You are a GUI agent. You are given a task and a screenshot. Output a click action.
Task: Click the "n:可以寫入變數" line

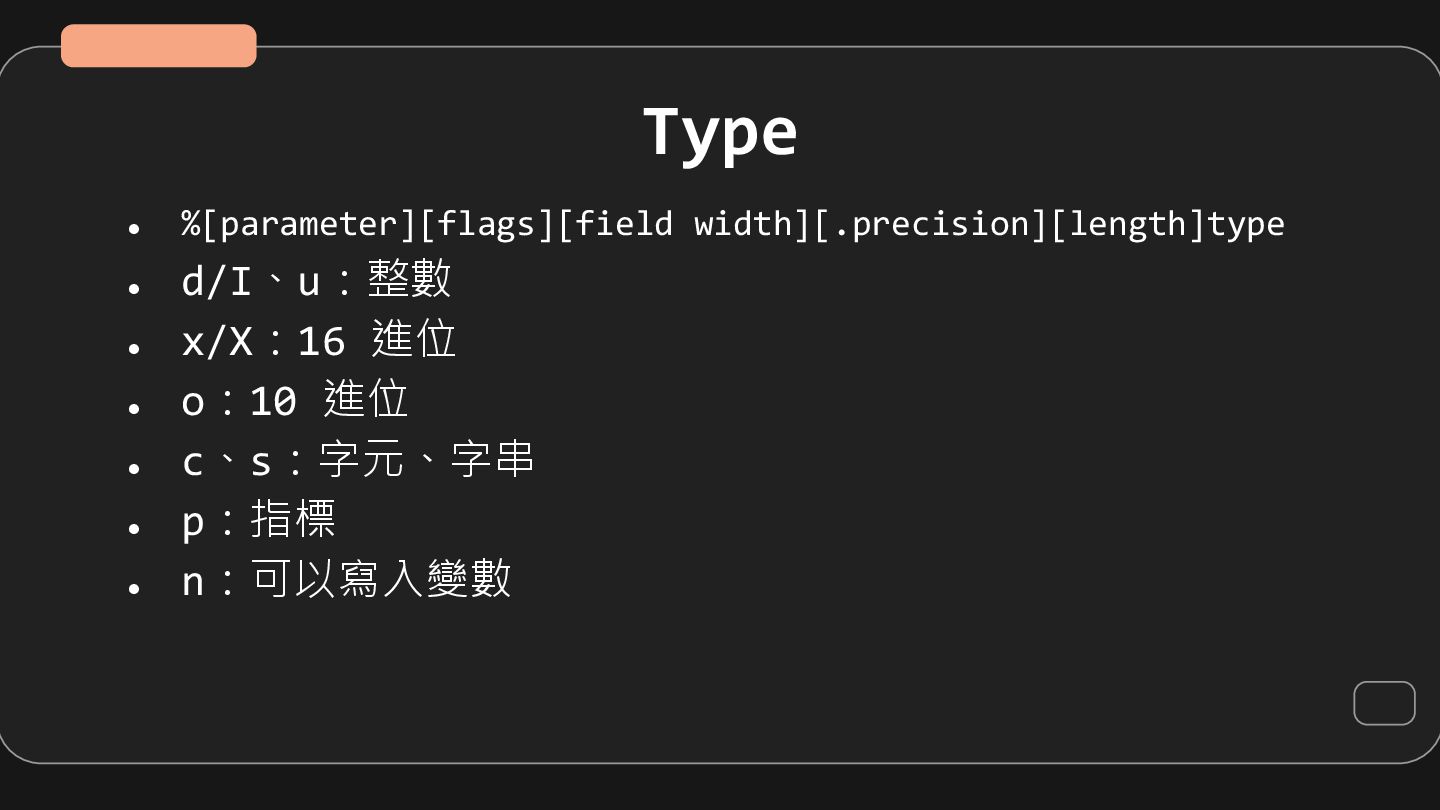pos(346,579)
